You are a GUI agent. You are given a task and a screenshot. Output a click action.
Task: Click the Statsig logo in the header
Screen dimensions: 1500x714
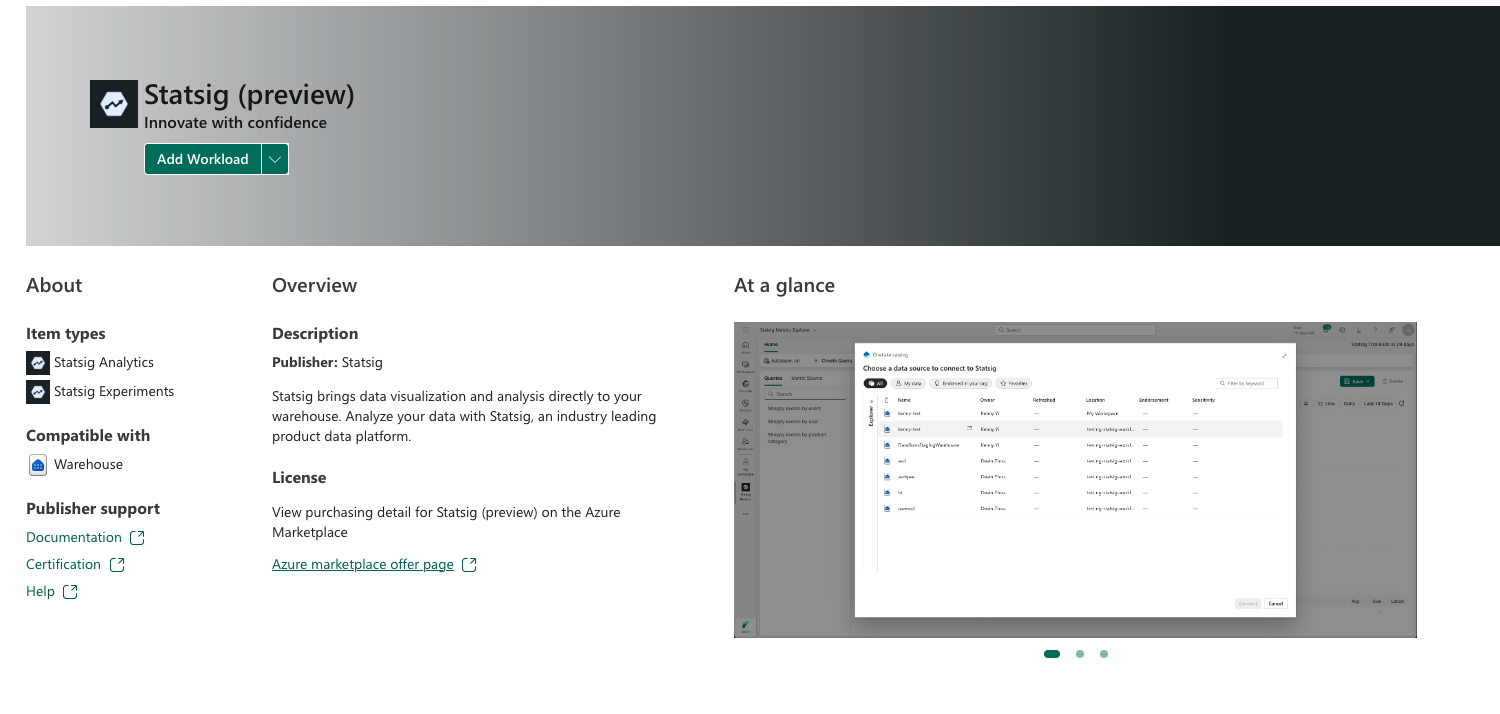click(114, 104)
